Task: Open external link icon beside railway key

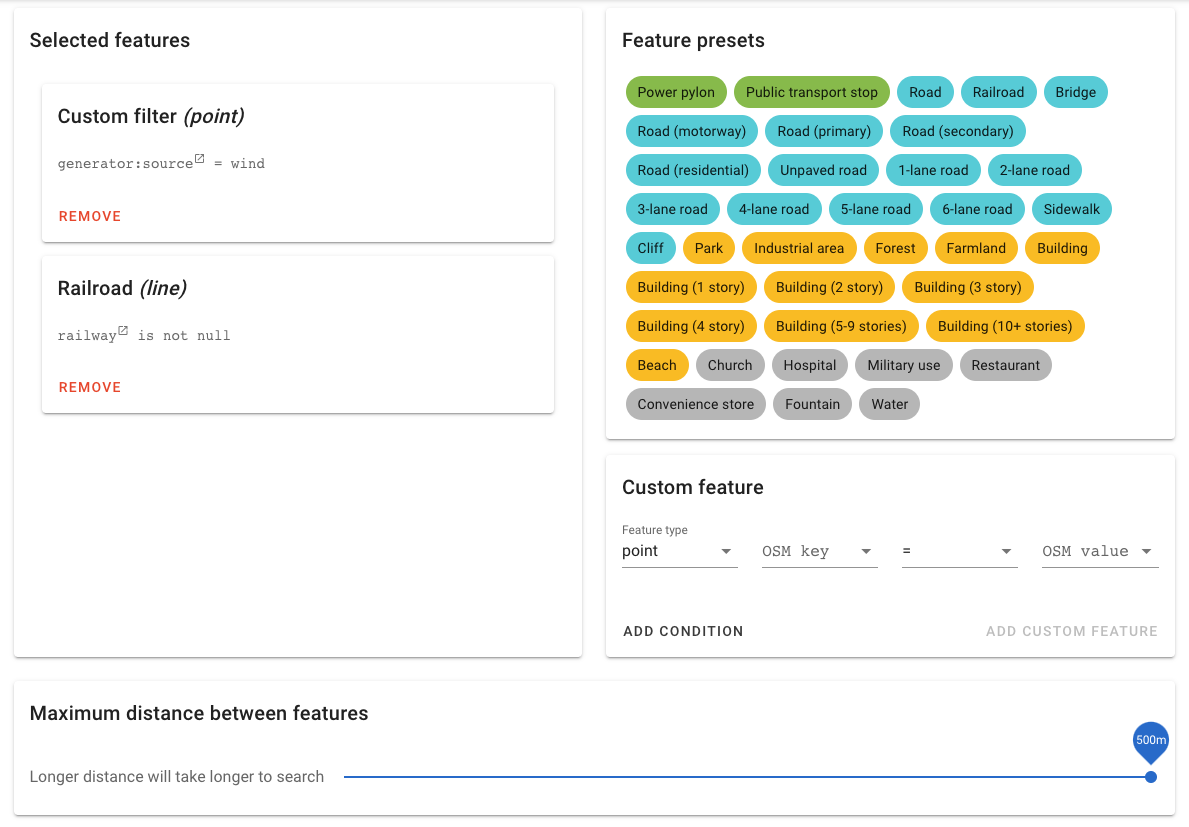Action: (123, 330)
